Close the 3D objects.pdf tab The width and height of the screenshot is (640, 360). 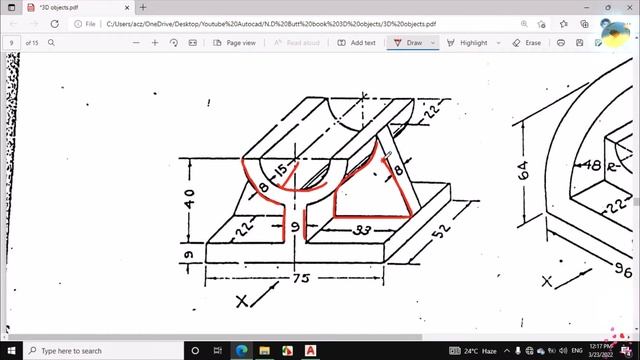127,7
